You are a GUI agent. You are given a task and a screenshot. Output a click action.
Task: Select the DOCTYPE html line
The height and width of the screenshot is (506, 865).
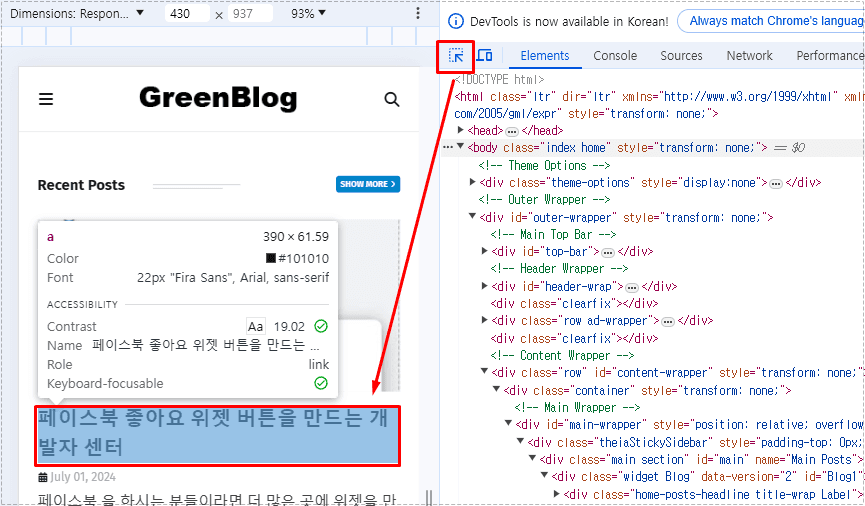pos(500,79)
